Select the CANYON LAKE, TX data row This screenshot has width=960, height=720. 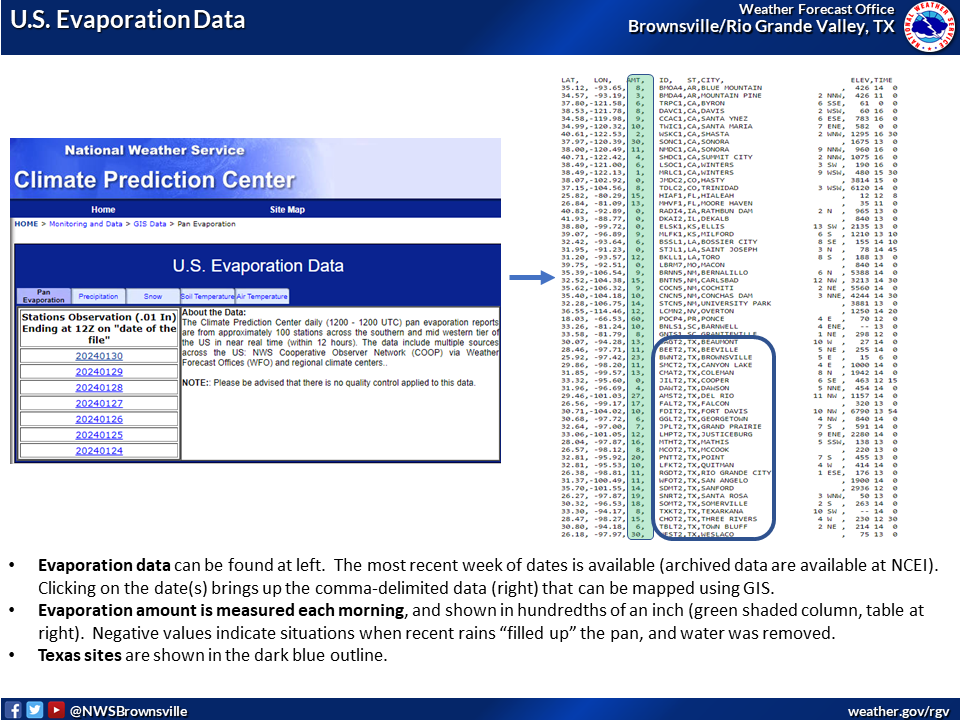(x=729, y=365)
